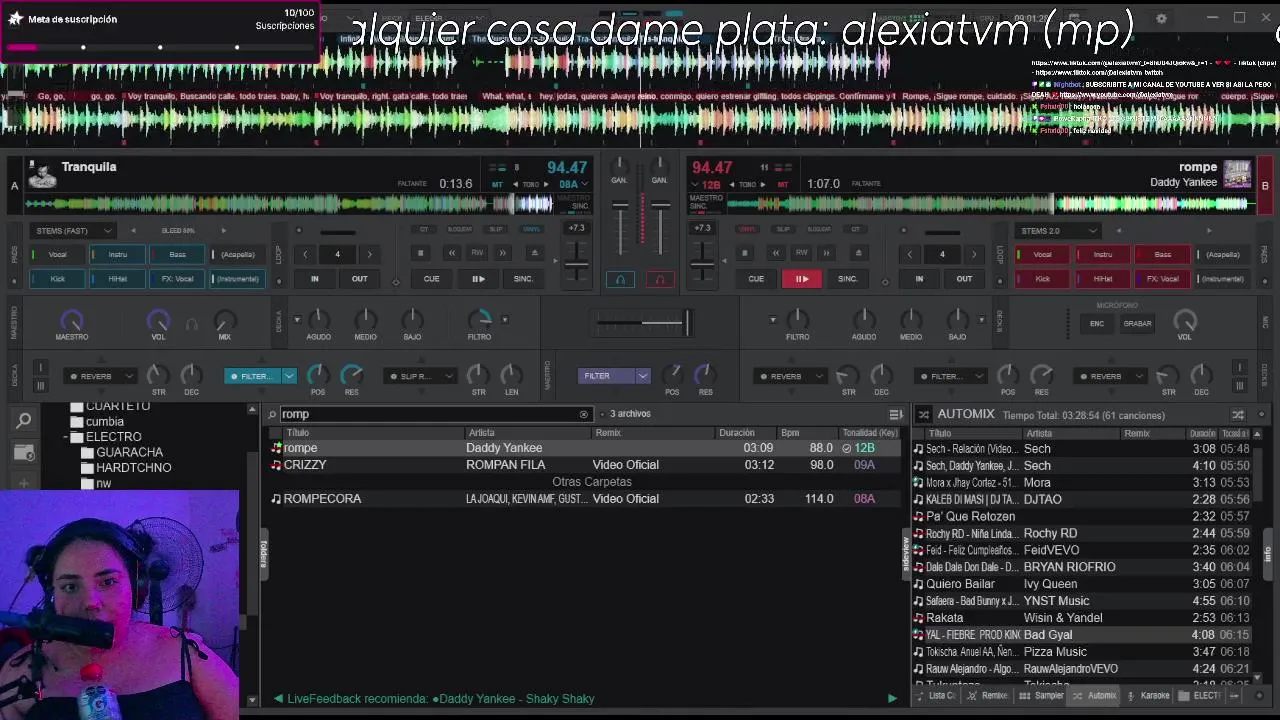The height and width of the screenshot is (720, 1280).
Task: Toggle the Instru stem pad on deck B
Action: (1102, 254)
